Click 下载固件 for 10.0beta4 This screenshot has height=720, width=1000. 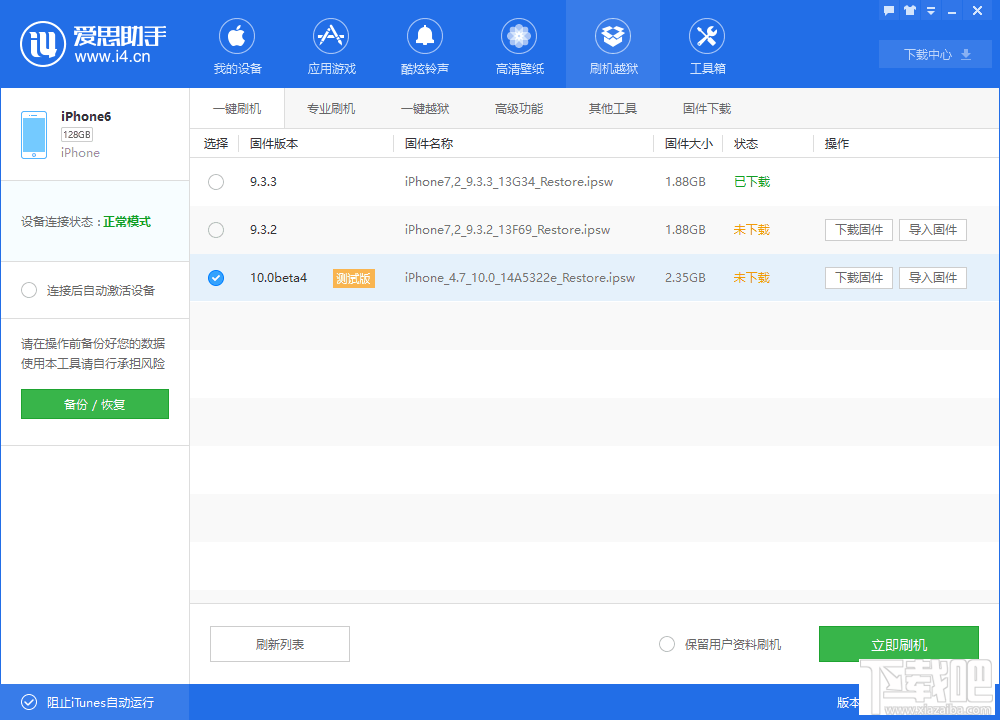point(858,277)
